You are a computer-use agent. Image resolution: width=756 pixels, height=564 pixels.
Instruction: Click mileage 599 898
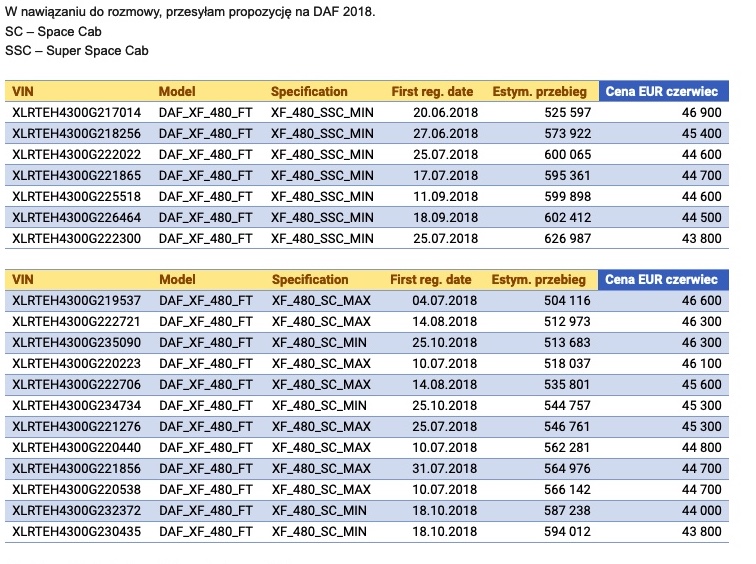tap(567, 197)
